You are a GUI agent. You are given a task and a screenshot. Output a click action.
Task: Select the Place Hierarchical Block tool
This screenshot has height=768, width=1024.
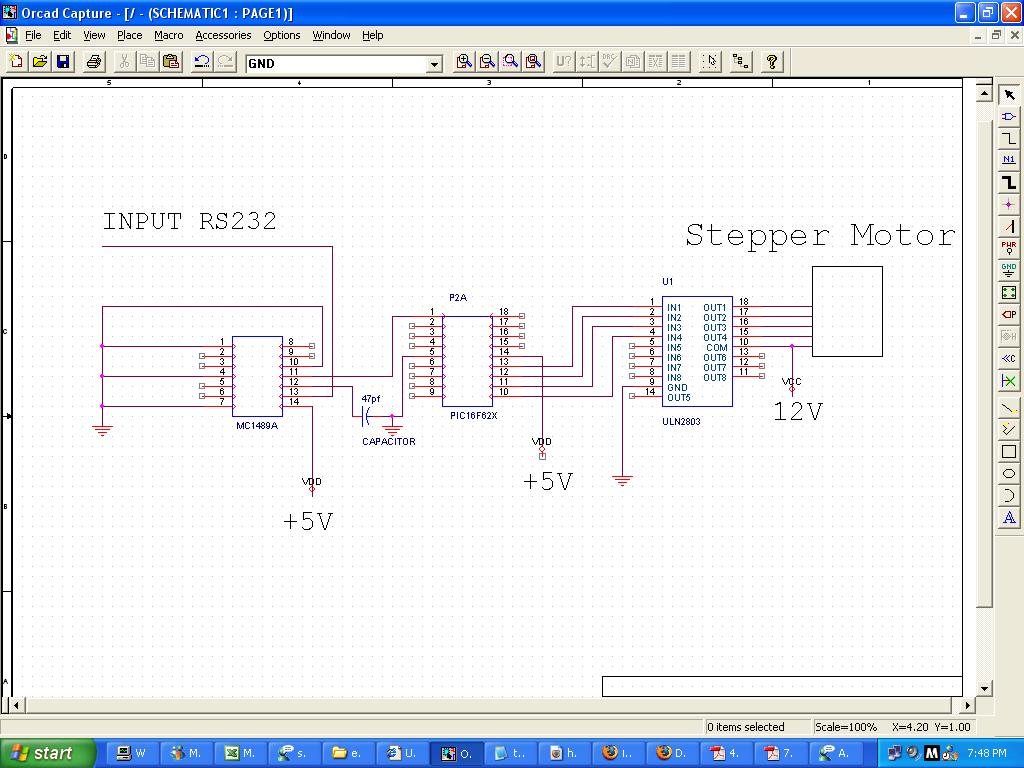(x=1009, y=293)
